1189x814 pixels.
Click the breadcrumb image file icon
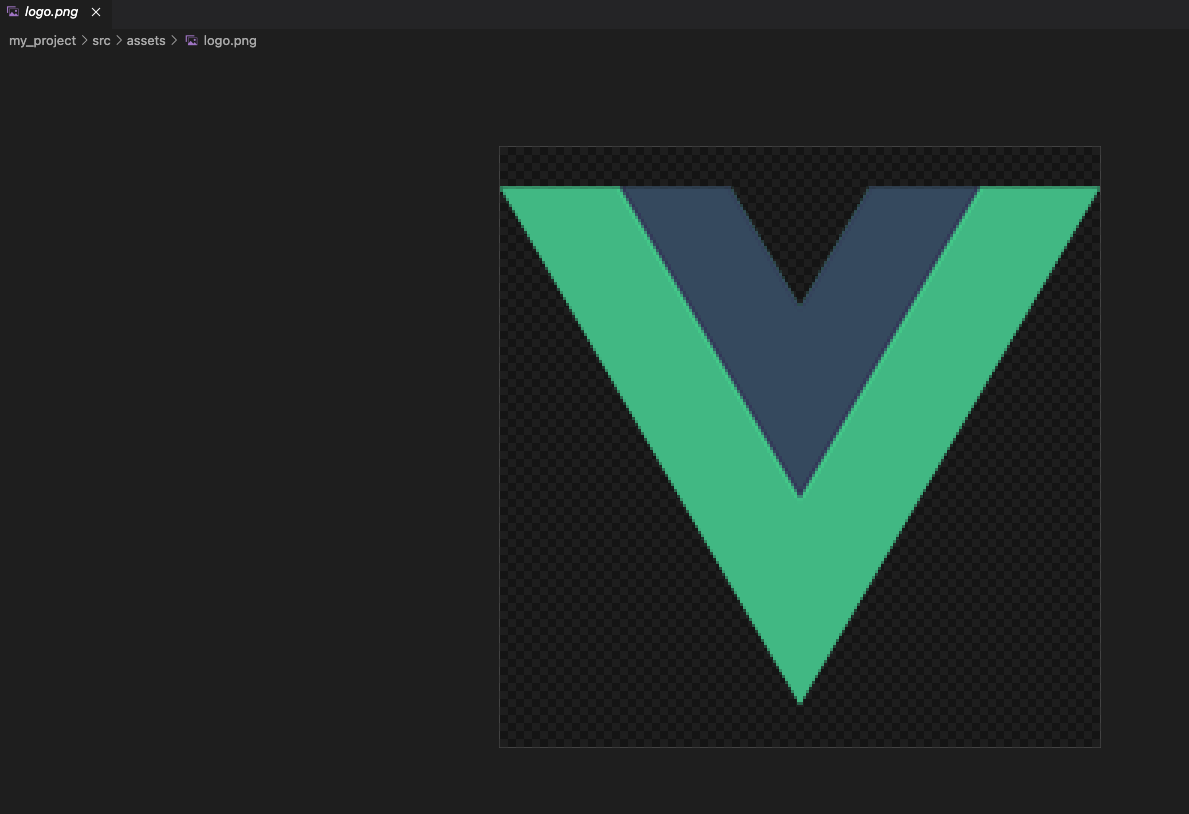tap(191, 40)
